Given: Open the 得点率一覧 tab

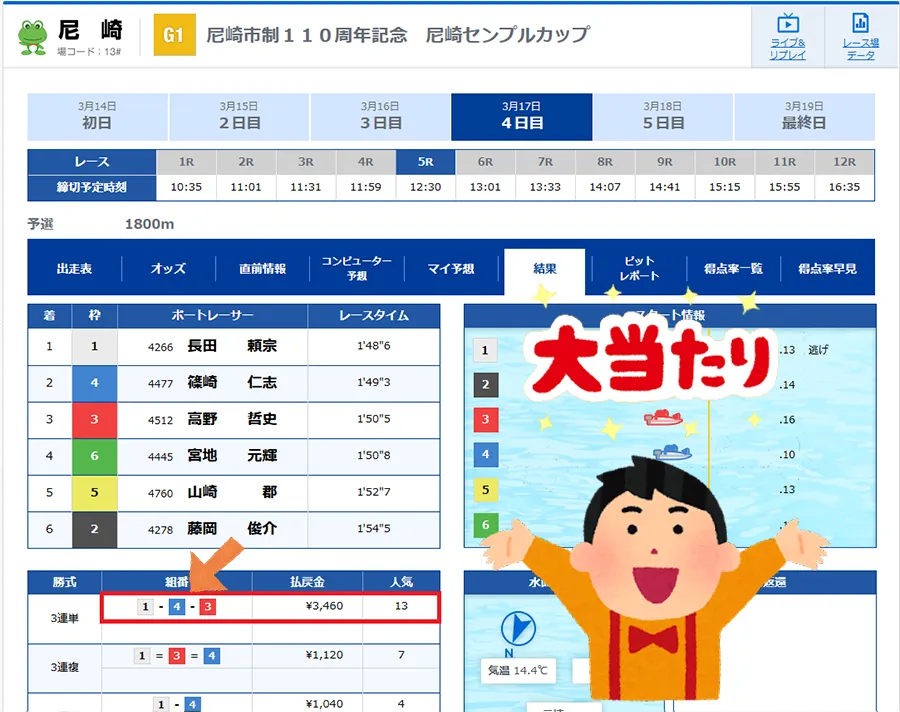Looking at the screenshot, I should coord(733,268).
